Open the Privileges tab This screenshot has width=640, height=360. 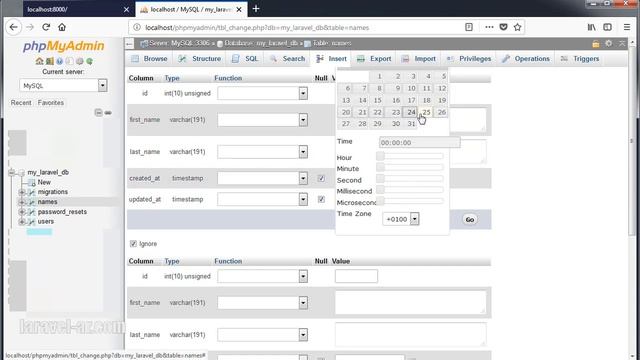click(x=469, y=59)
